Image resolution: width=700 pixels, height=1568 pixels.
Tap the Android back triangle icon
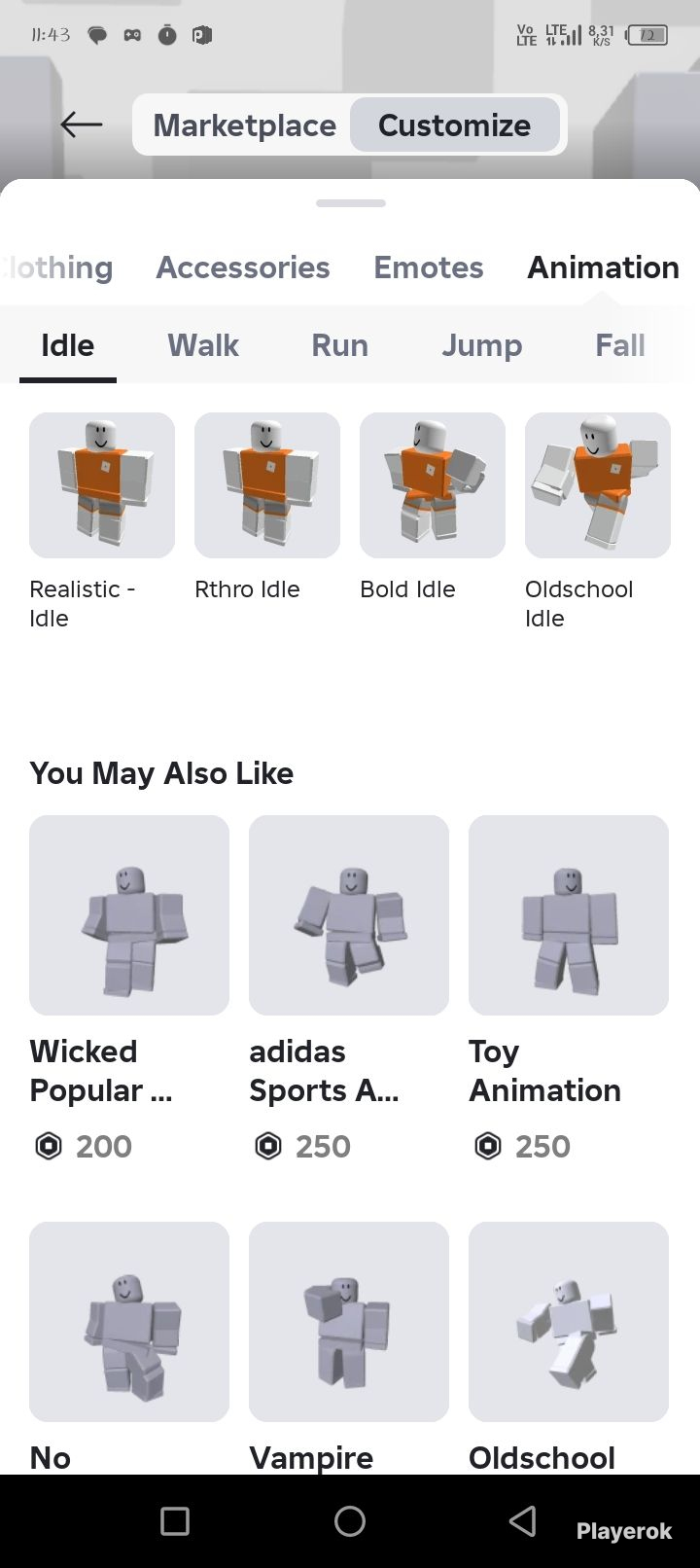pyautogui.click(x=523, y=1521)
